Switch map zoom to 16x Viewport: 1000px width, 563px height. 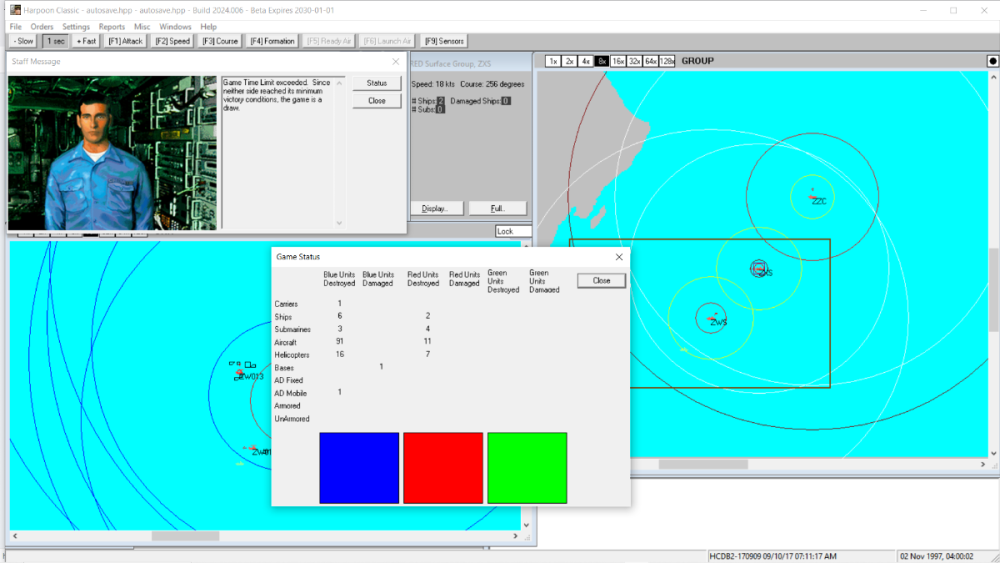point(618,61)
